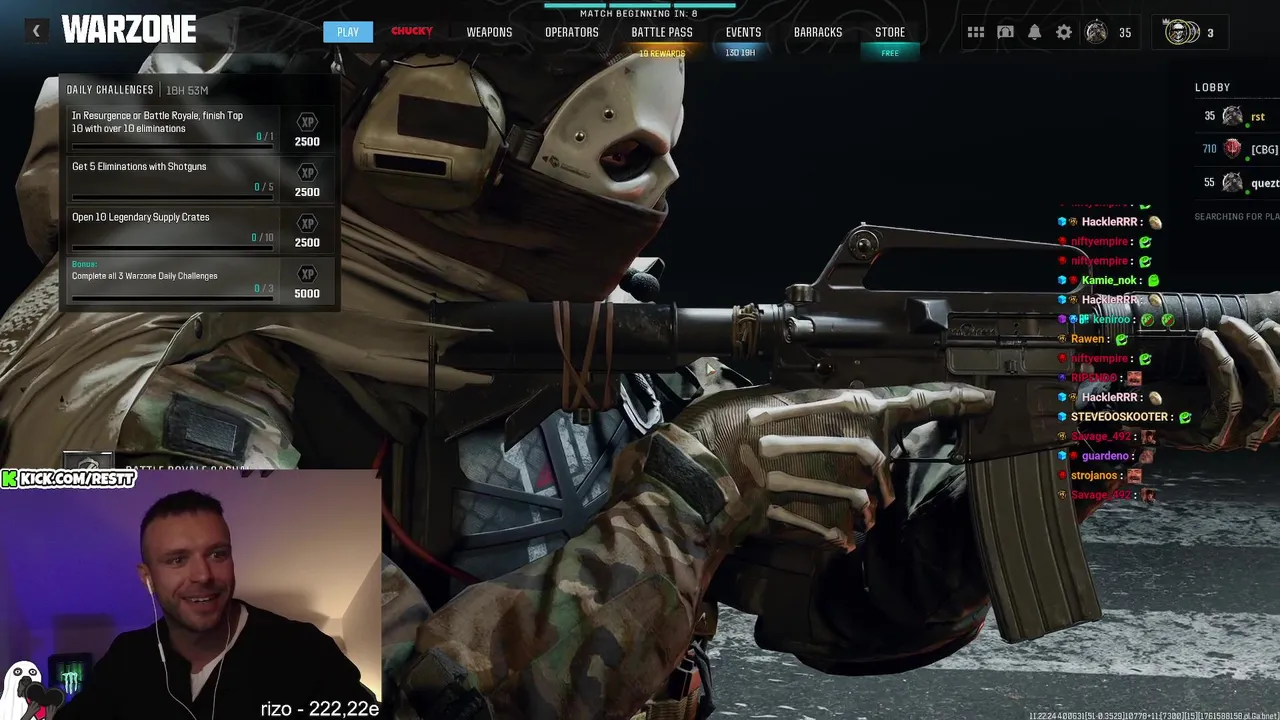Screen dimensions: 1280x720
Task: Click the DAILY CHALLENGES header
Action: click(110, 90)
